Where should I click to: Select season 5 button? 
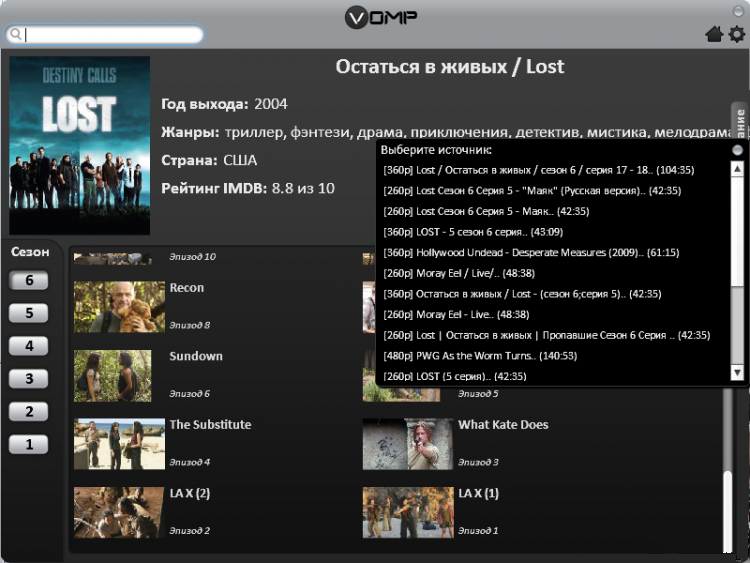tap(29, 313)
